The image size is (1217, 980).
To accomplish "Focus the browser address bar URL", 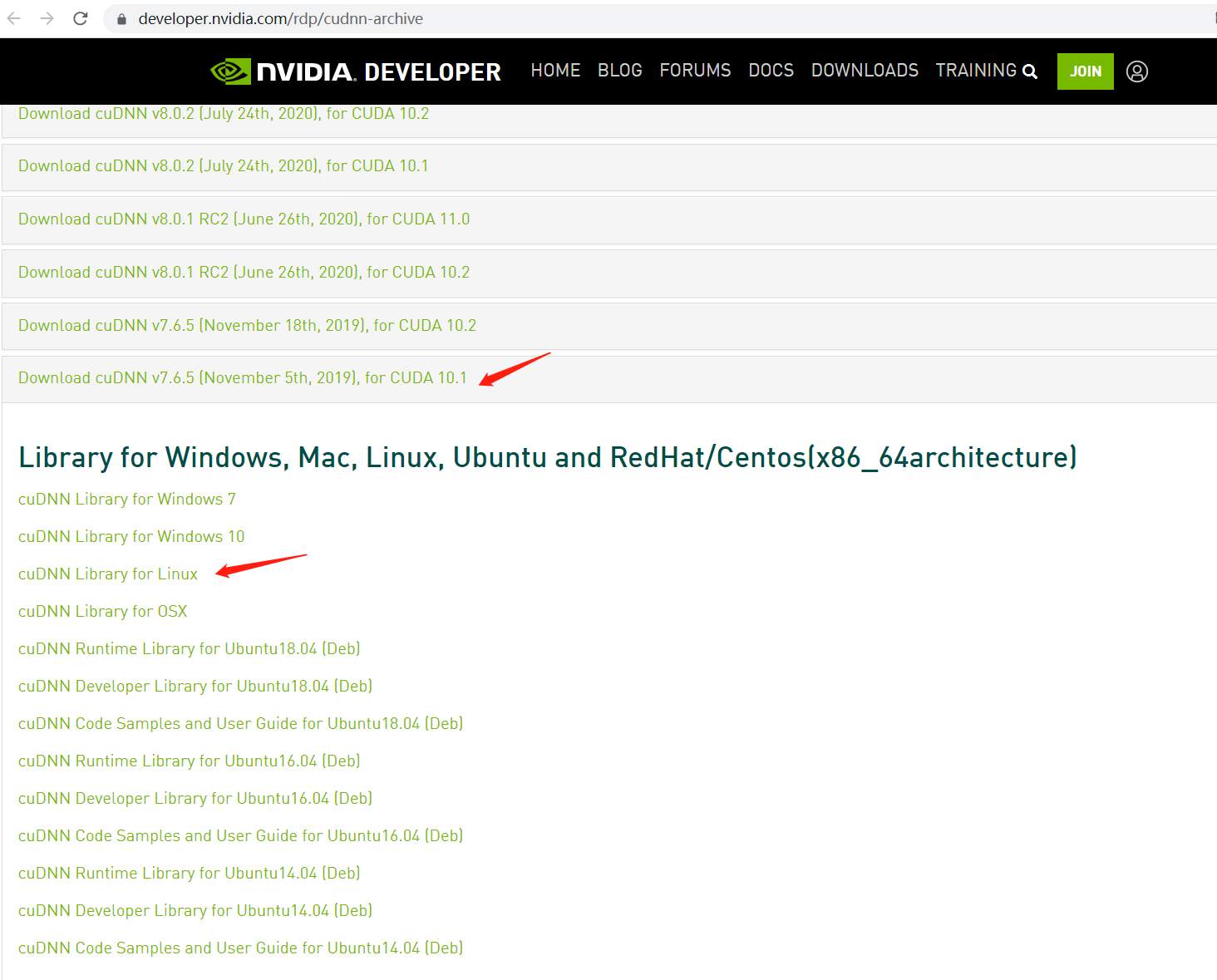I will point(280,18).
